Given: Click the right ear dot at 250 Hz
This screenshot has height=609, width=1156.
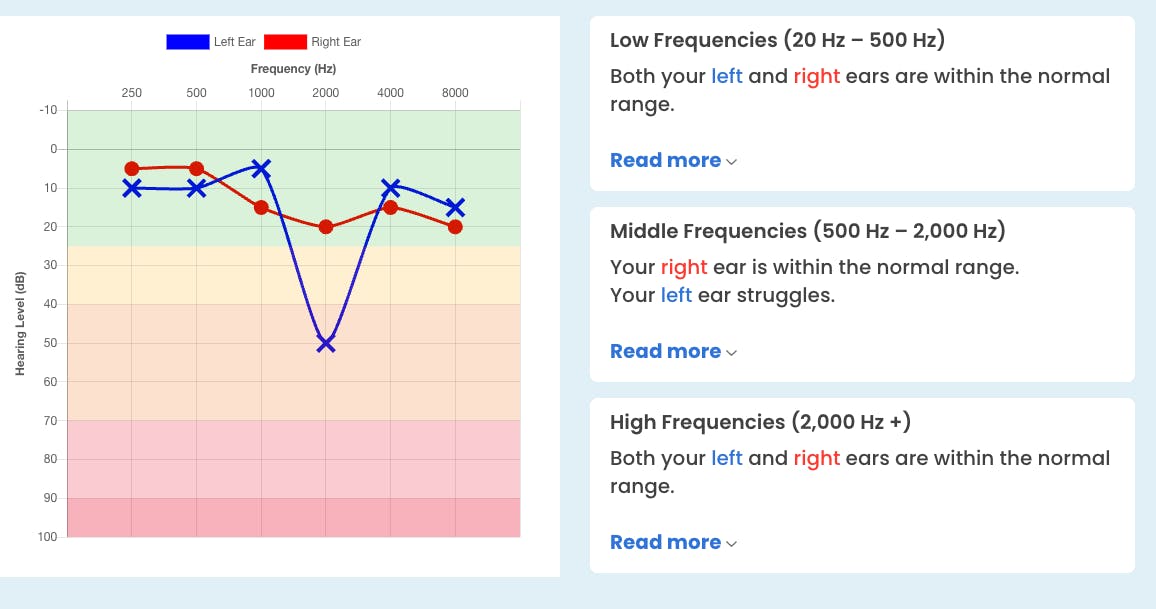Looking at the screenshot, I should [x=132, y=168].
